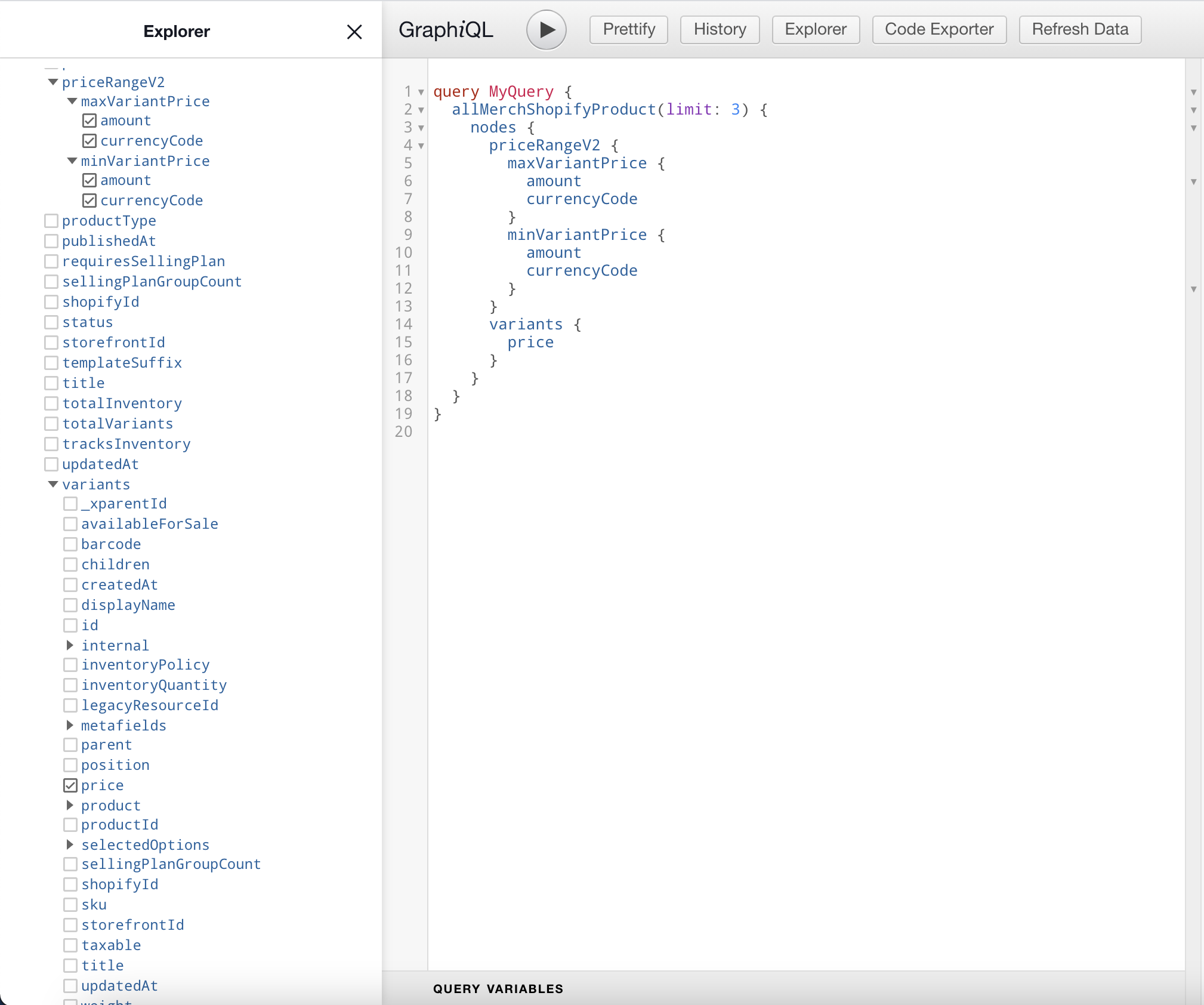This screenshot has width=1204, height=1005.
Task: Enable requiresSellingPlan field
Action: pos(51,261)
